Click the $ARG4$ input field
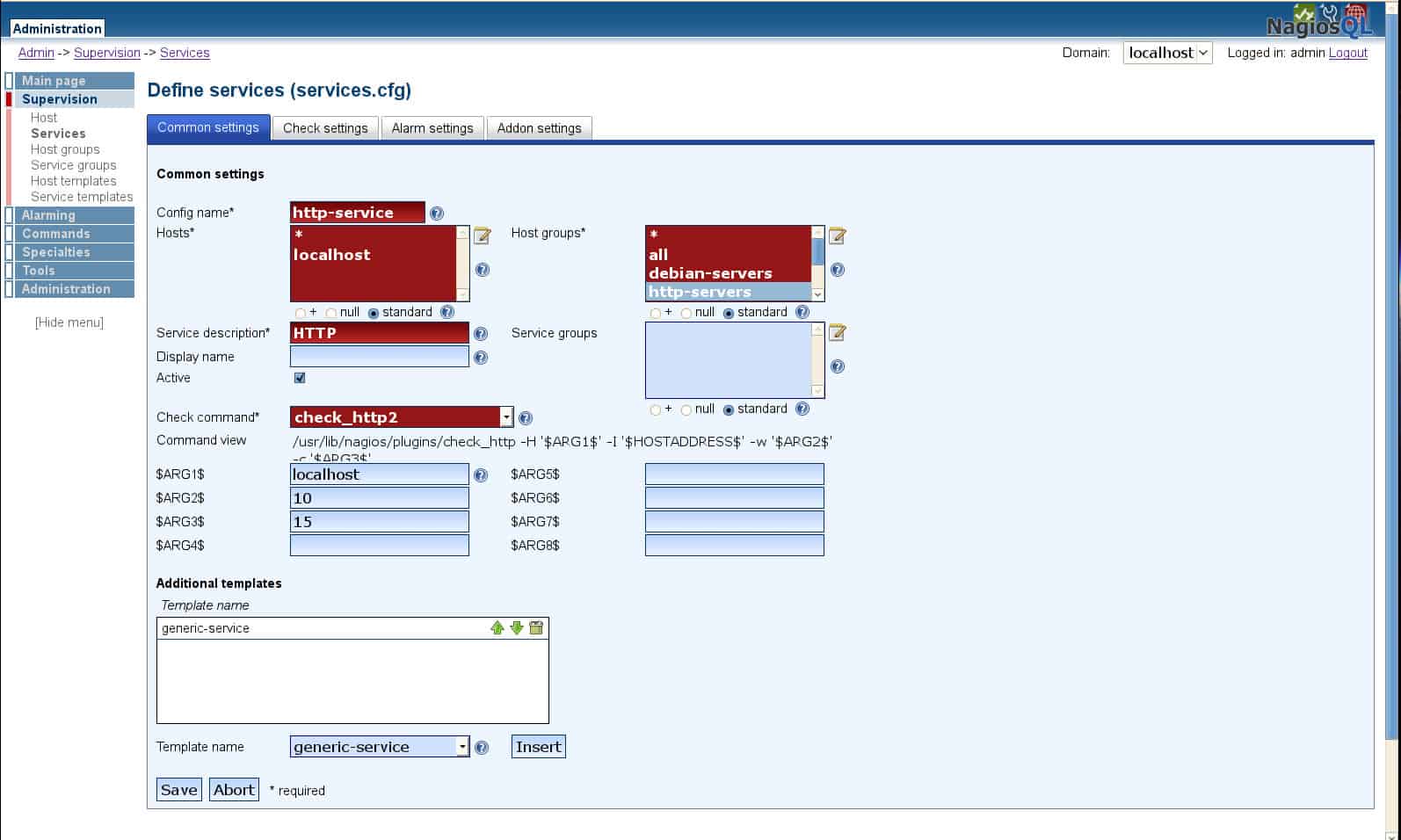Image resolution: width=1401 pixels, height=840 pixels. point(380,546)
